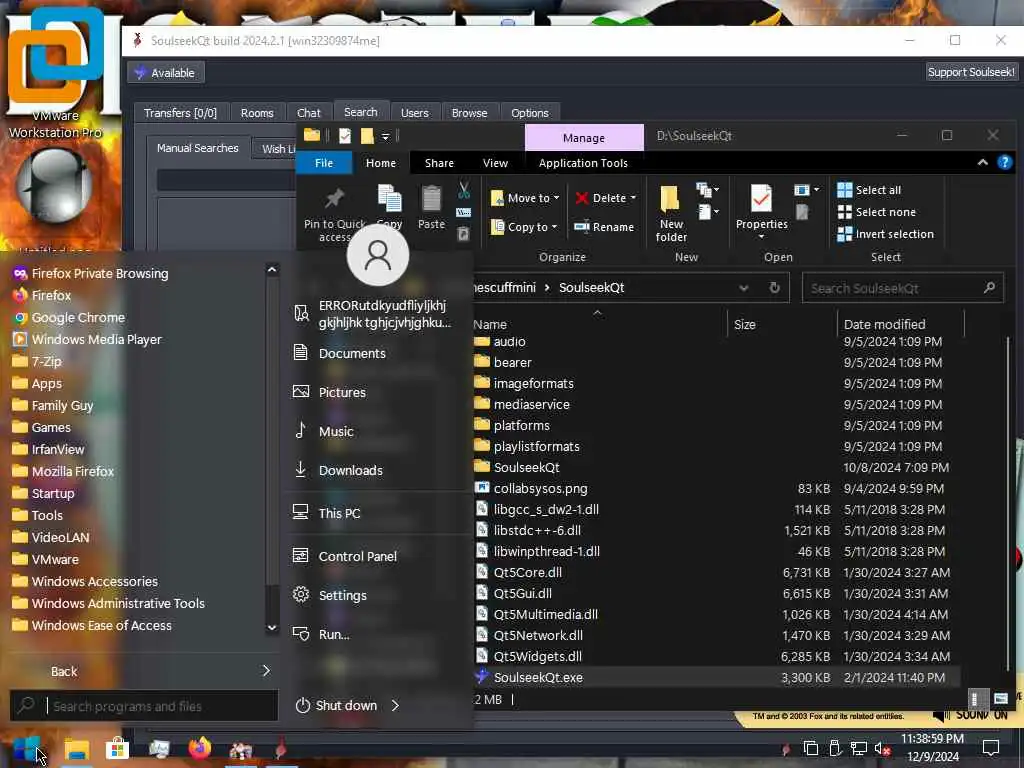Switch to large icons view button
The height and width of the screenshot is (768, 1024).
[x=1000, y=699]
